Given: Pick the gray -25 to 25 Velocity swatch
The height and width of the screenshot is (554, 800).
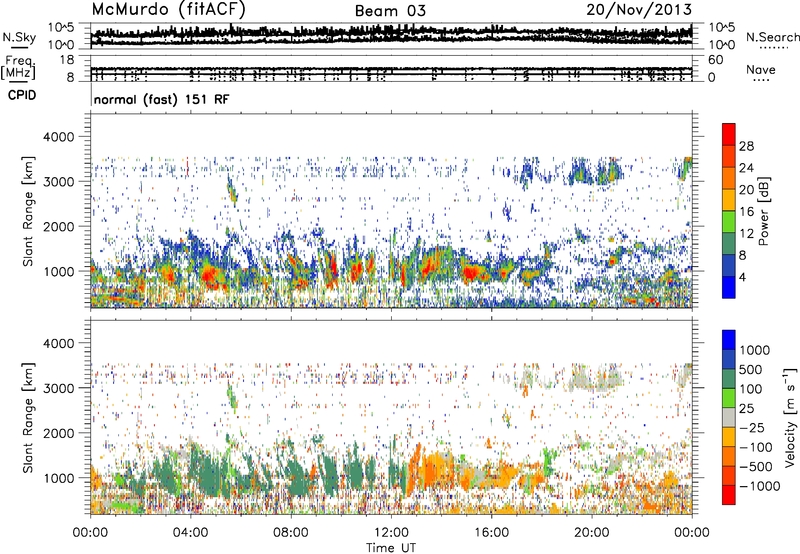Looking at the screenshot, I should click(x=729, y=418).
